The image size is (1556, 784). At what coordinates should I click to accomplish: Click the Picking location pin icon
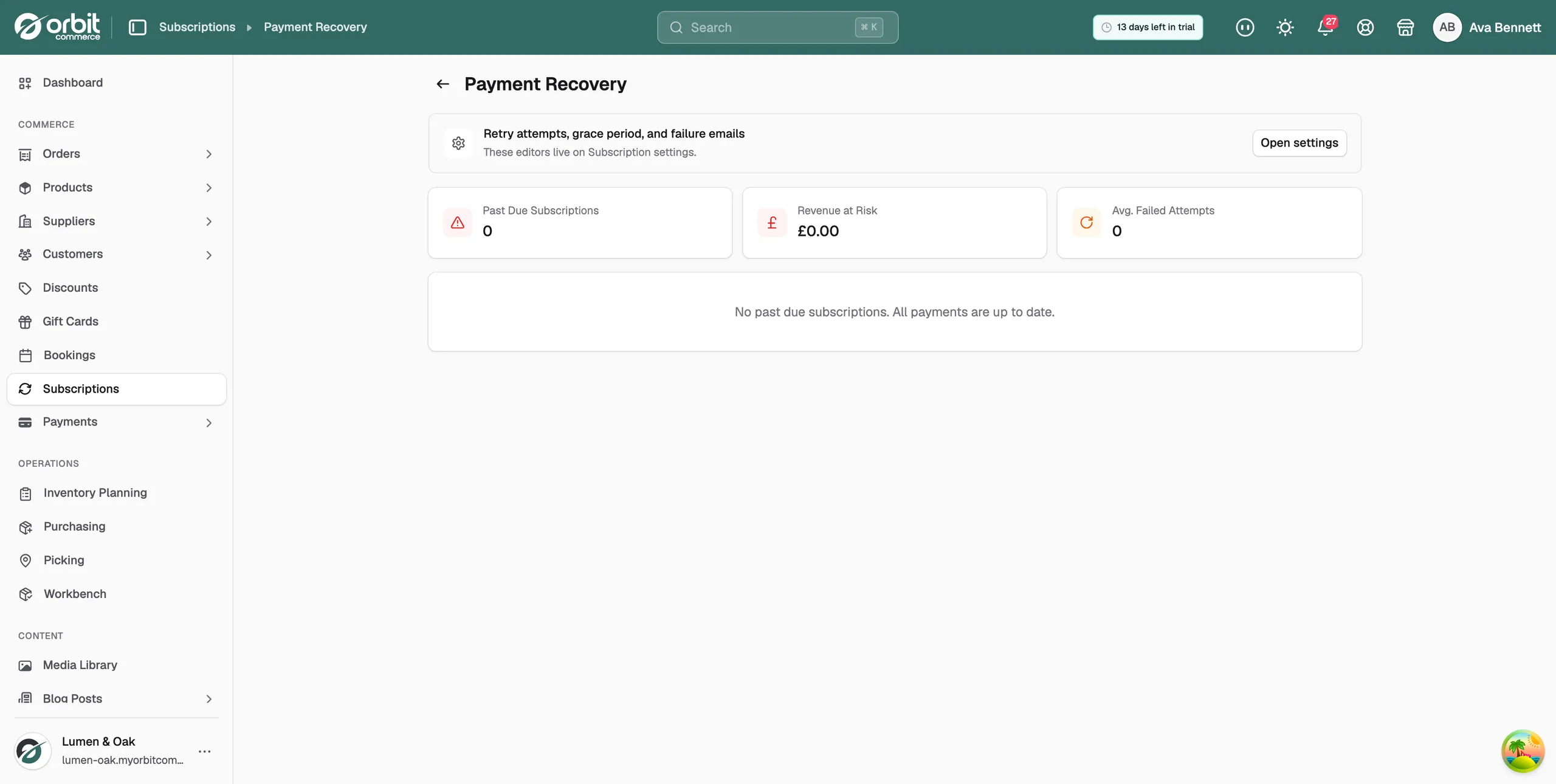[x=25, y=560]
